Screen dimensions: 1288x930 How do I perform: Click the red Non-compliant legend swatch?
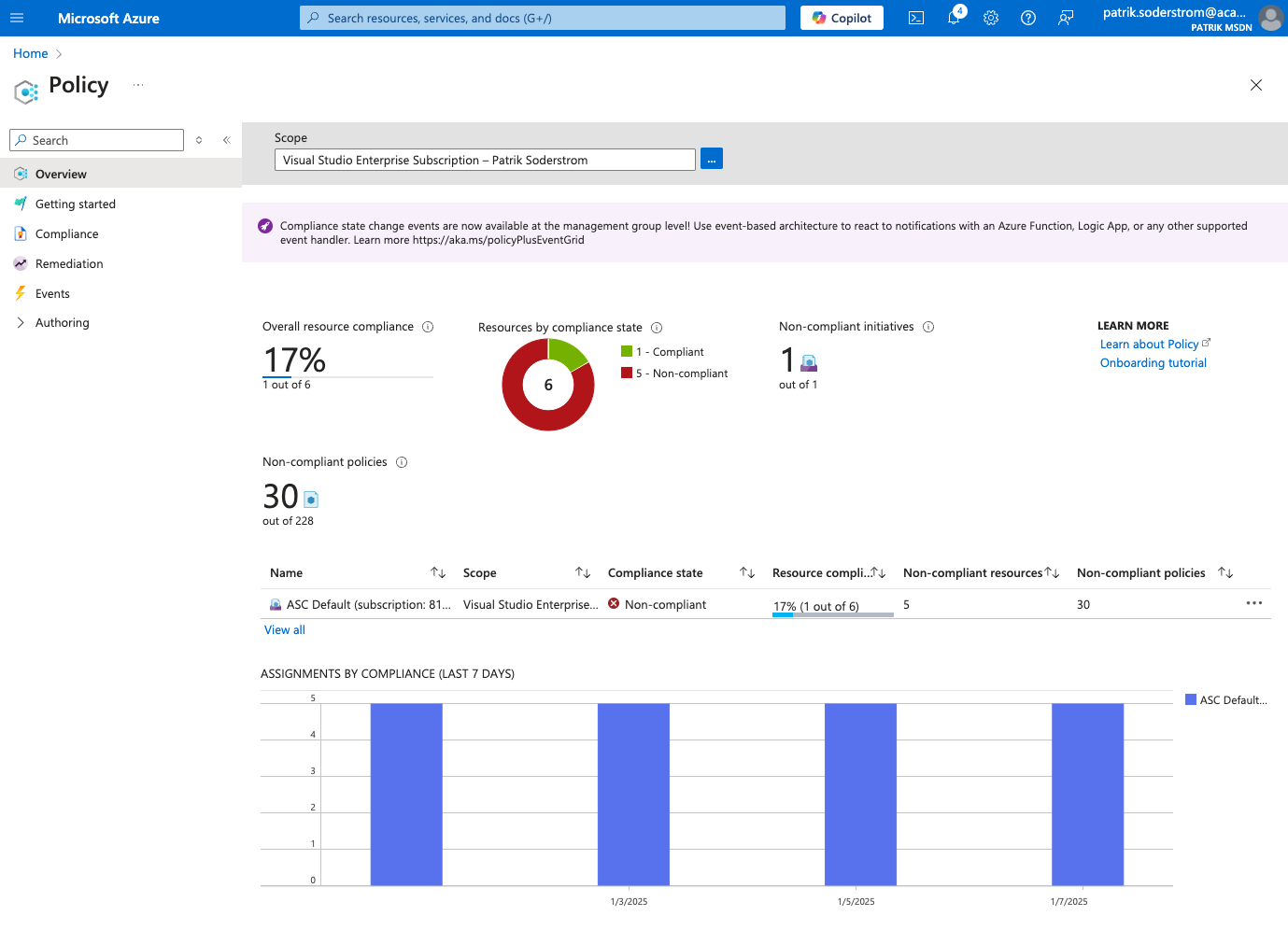pyautogui.click(x=627, y=373)
